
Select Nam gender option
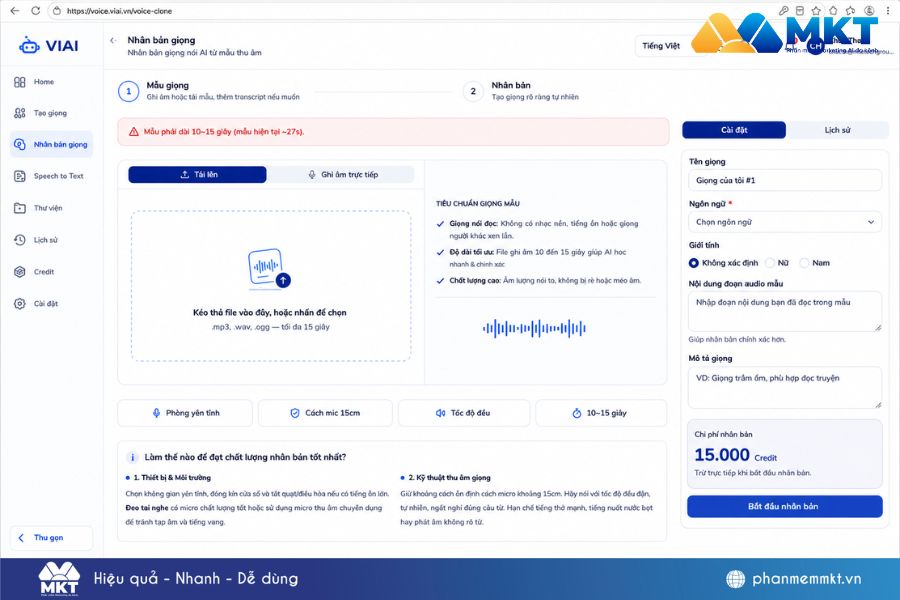[815, 263]
